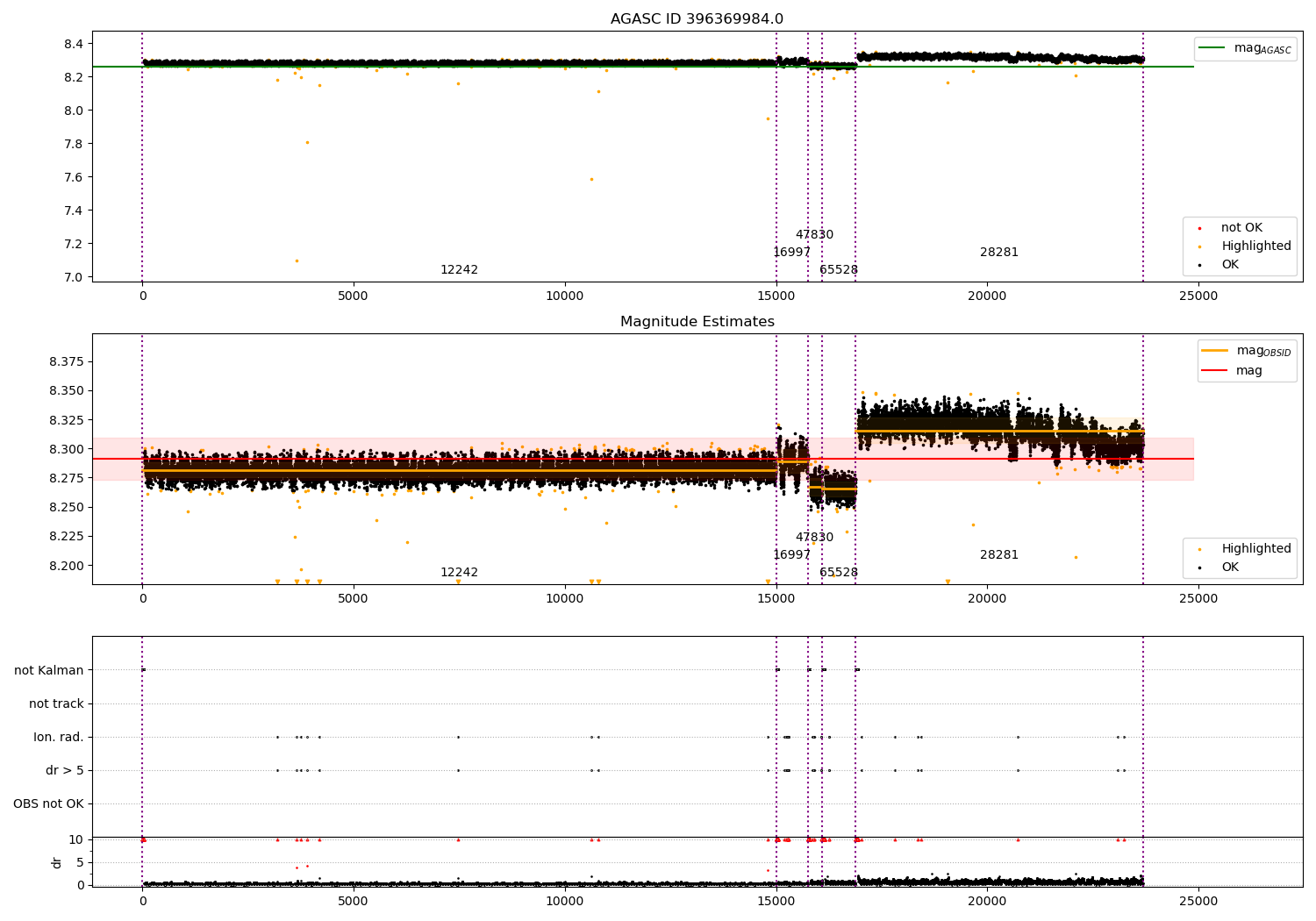Click the "47830" annotation in middle plot

point(814,538)
